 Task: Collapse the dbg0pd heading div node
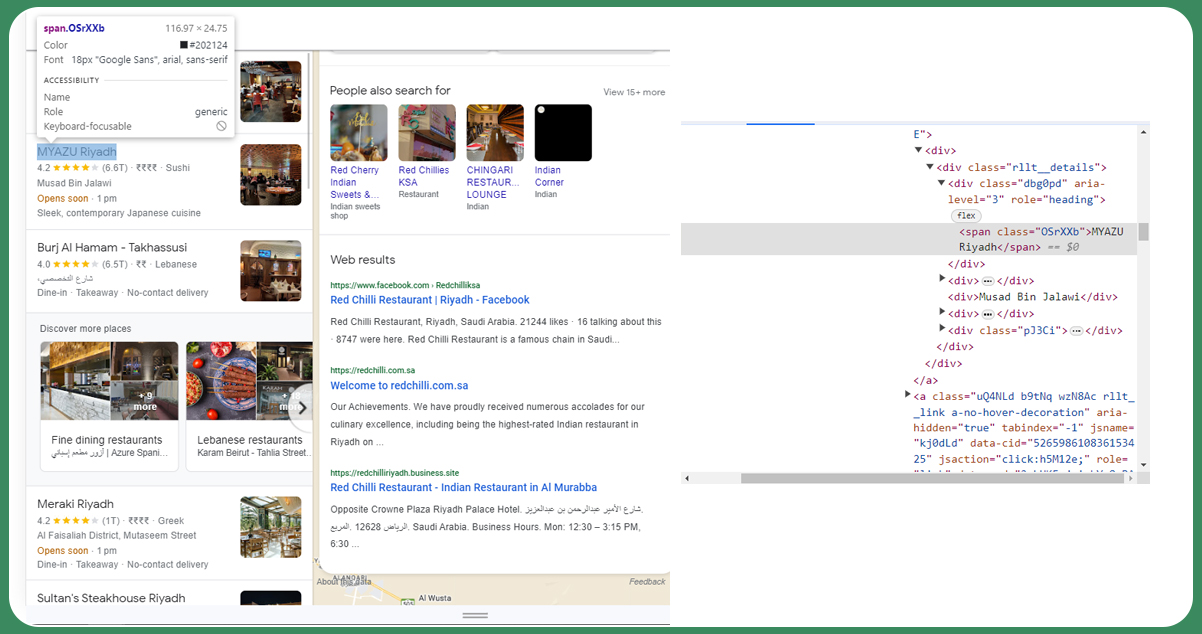point(942,183)
